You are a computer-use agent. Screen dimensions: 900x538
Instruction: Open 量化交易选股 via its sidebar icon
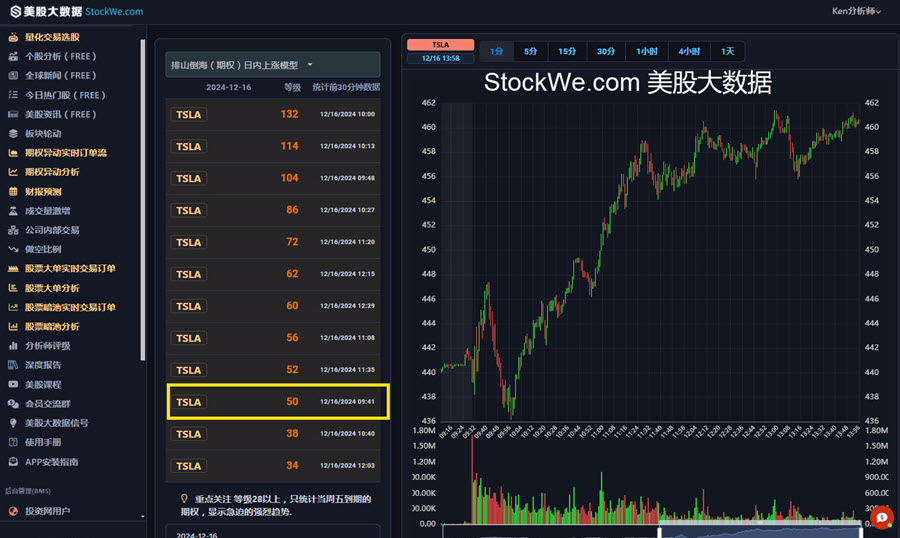(13, 37)
